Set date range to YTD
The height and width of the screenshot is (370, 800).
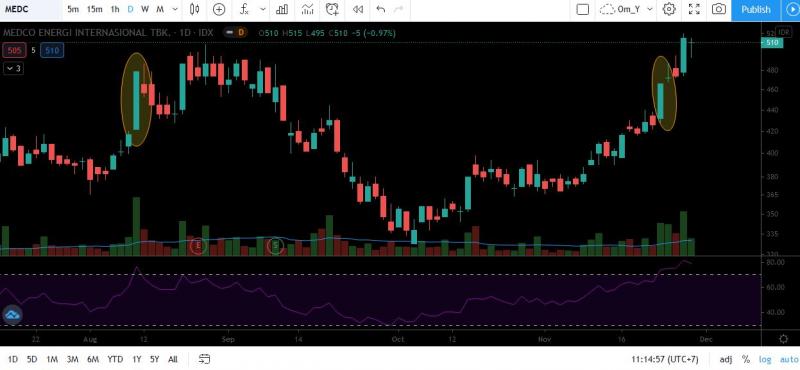115,359
